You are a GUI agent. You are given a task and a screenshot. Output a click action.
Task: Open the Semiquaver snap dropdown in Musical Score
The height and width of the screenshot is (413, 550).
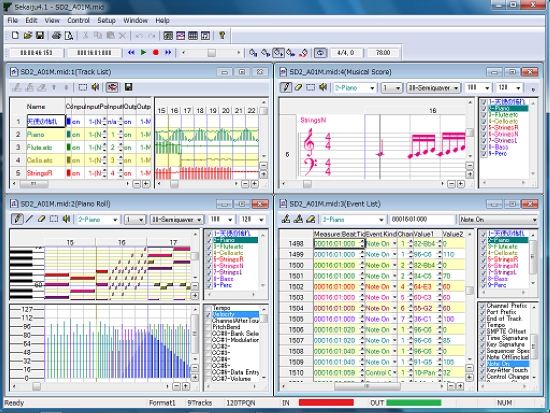pos(433,88)
